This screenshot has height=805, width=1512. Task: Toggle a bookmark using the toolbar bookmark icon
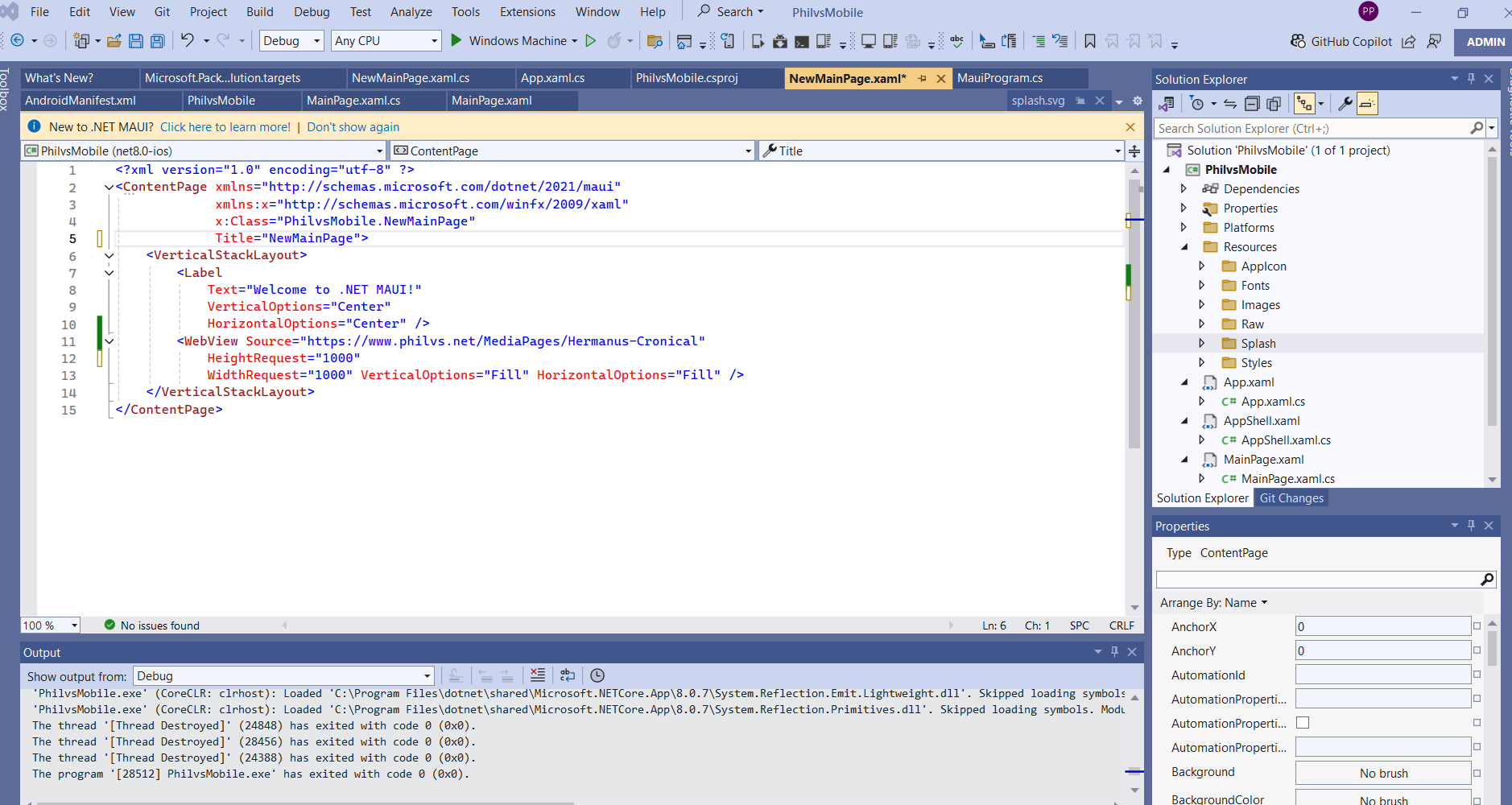click(x=1089, y=41)
